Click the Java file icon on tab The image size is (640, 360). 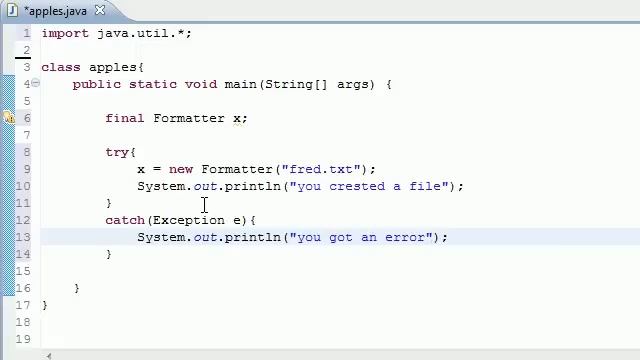pos(12,10)
